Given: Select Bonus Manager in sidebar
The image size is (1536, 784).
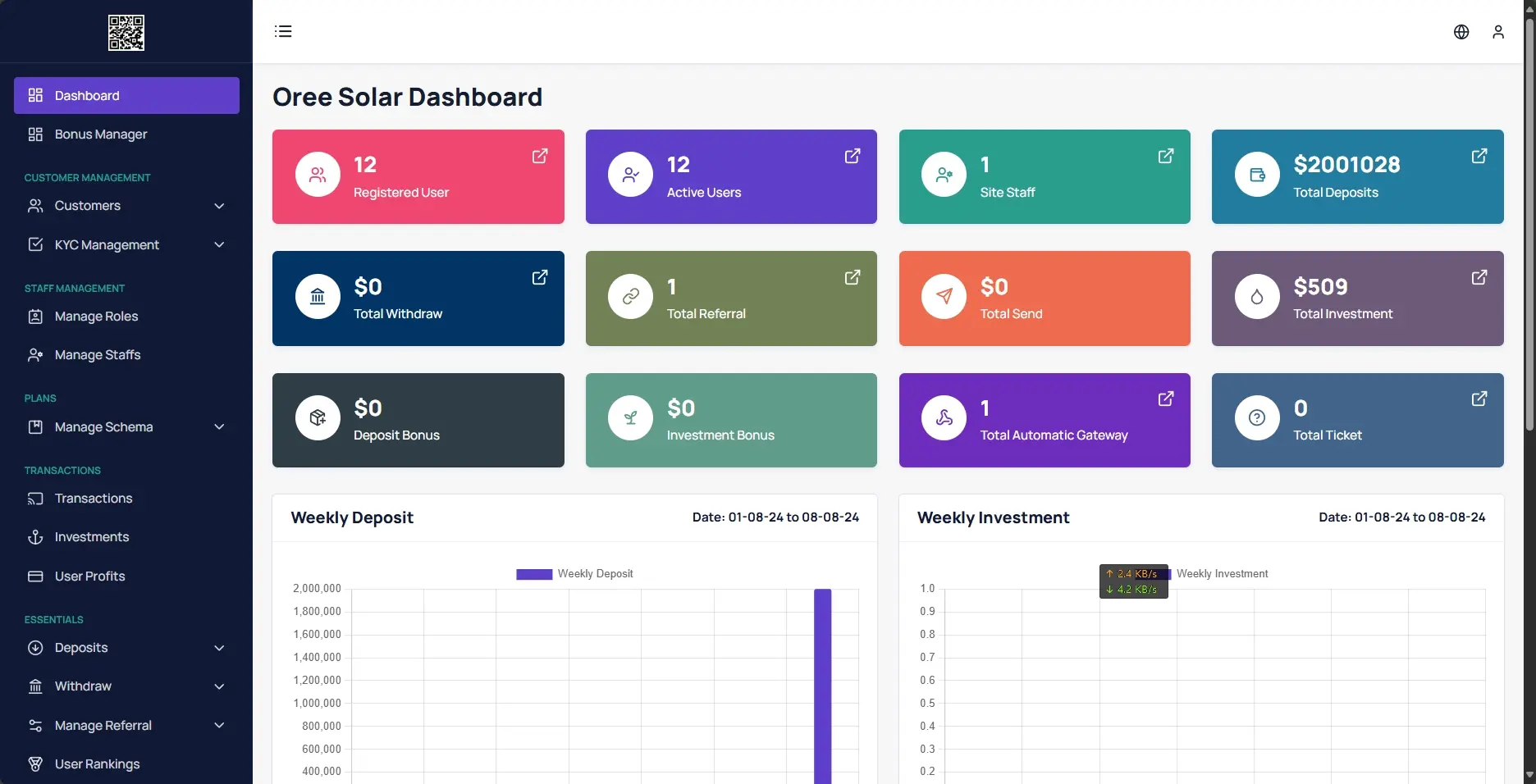Looking at the screenshot, I should [101, 134].
